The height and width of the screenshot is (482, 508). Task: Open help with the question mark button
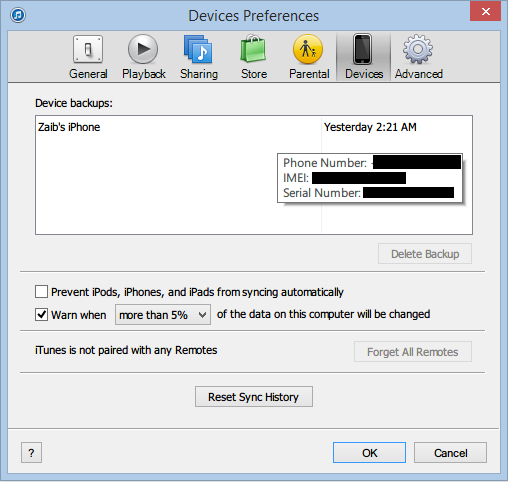pyautogui.click(x=31, y=453)
